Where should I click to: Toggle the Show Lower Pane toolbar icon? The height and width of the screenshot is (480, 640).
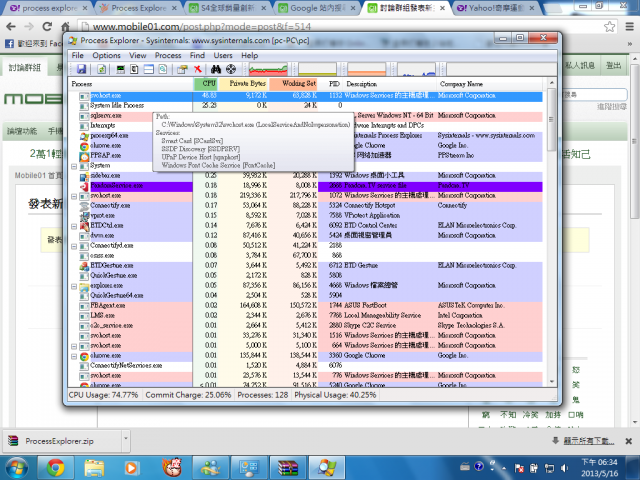(149, 69)
